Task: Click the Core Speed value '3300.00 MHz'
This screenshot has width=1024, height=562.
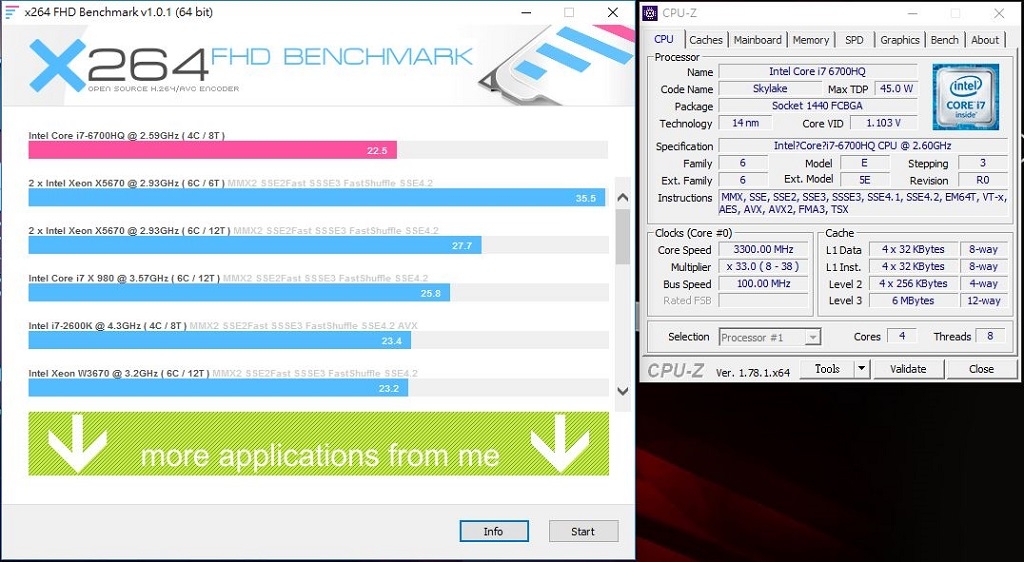Action: [x=763, y=249]
